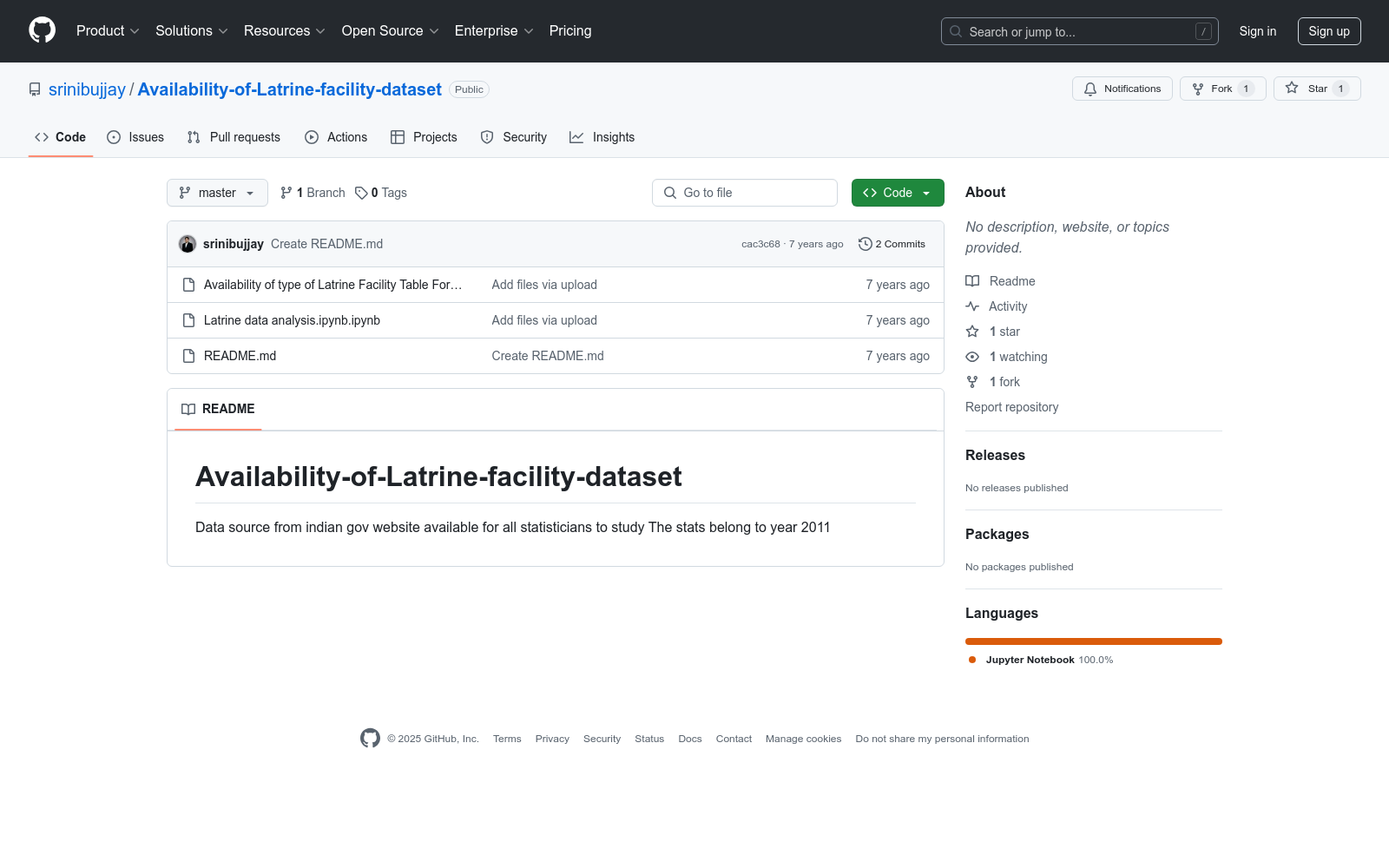The image size is (1389, 868).
Task: Click Manage cookies in footer
Action: [803, 739]
